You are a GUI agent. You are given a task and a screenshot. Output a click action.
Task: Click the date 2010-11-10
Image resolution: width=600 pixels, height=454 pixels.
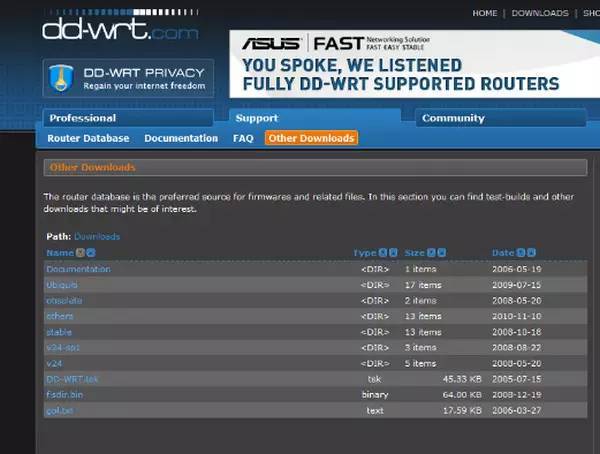click(x=517, y=316)
